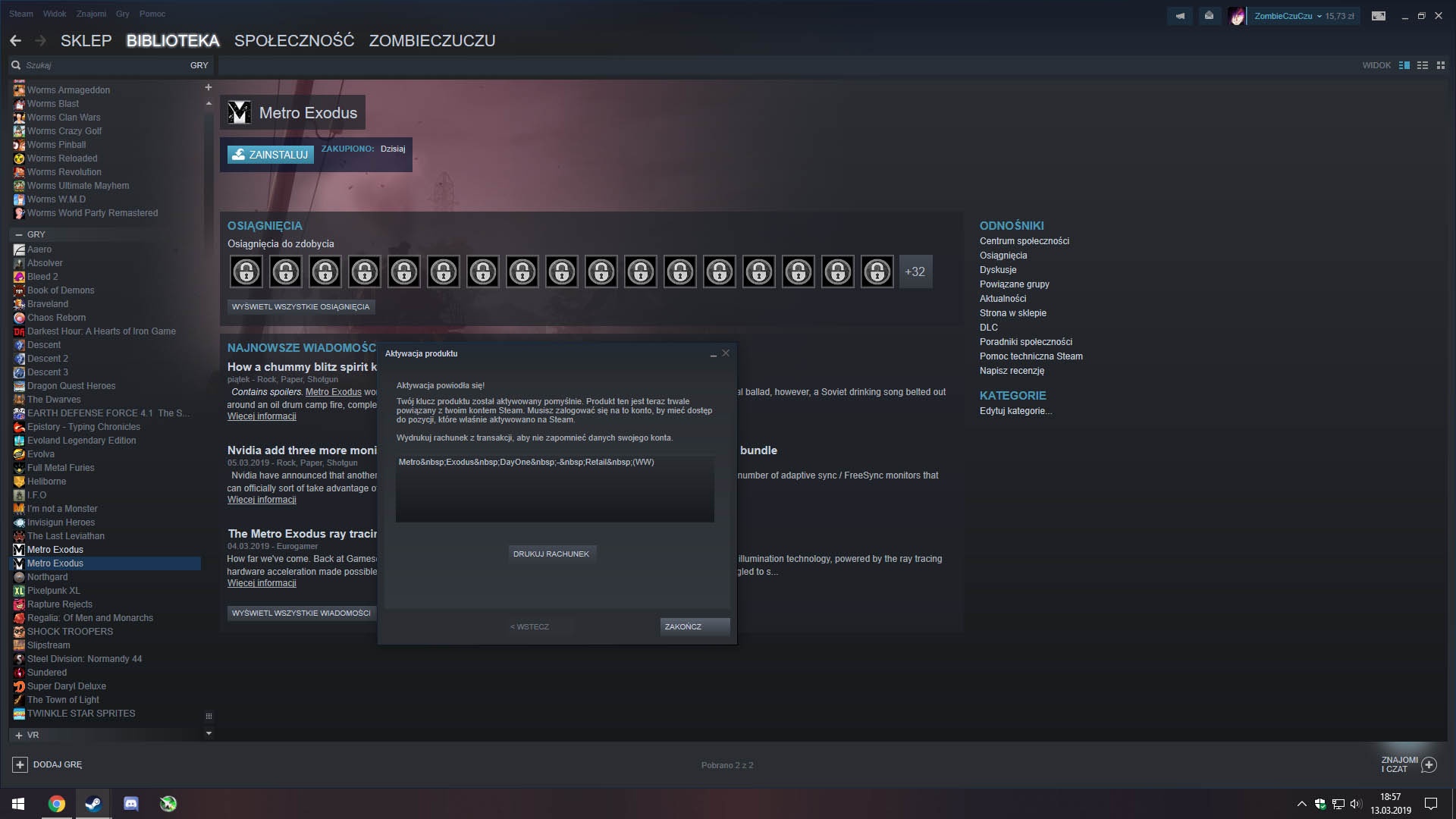Open the Windows Start menu
The image size is (1456, 819).
point(18,804)
